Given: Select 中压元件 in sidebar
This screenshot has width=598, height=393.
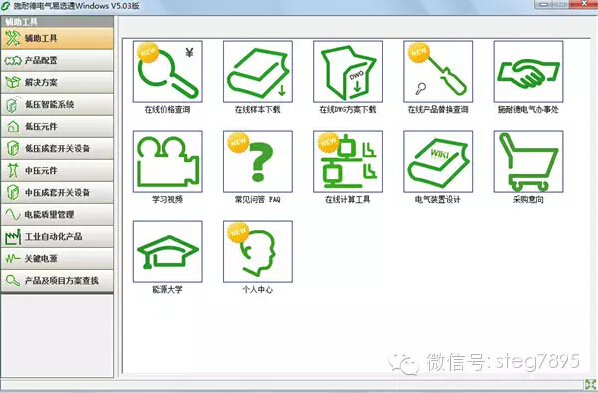Looking at the screenshot, I should pyautogui.click(x=57, y=171).
